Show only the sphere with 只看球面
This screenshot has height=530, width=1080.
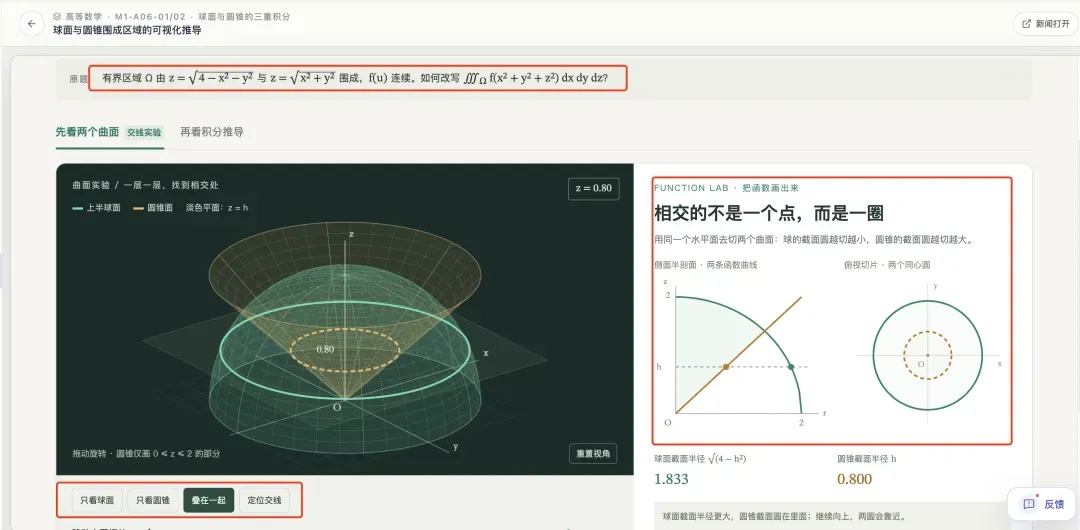(97, 500)
